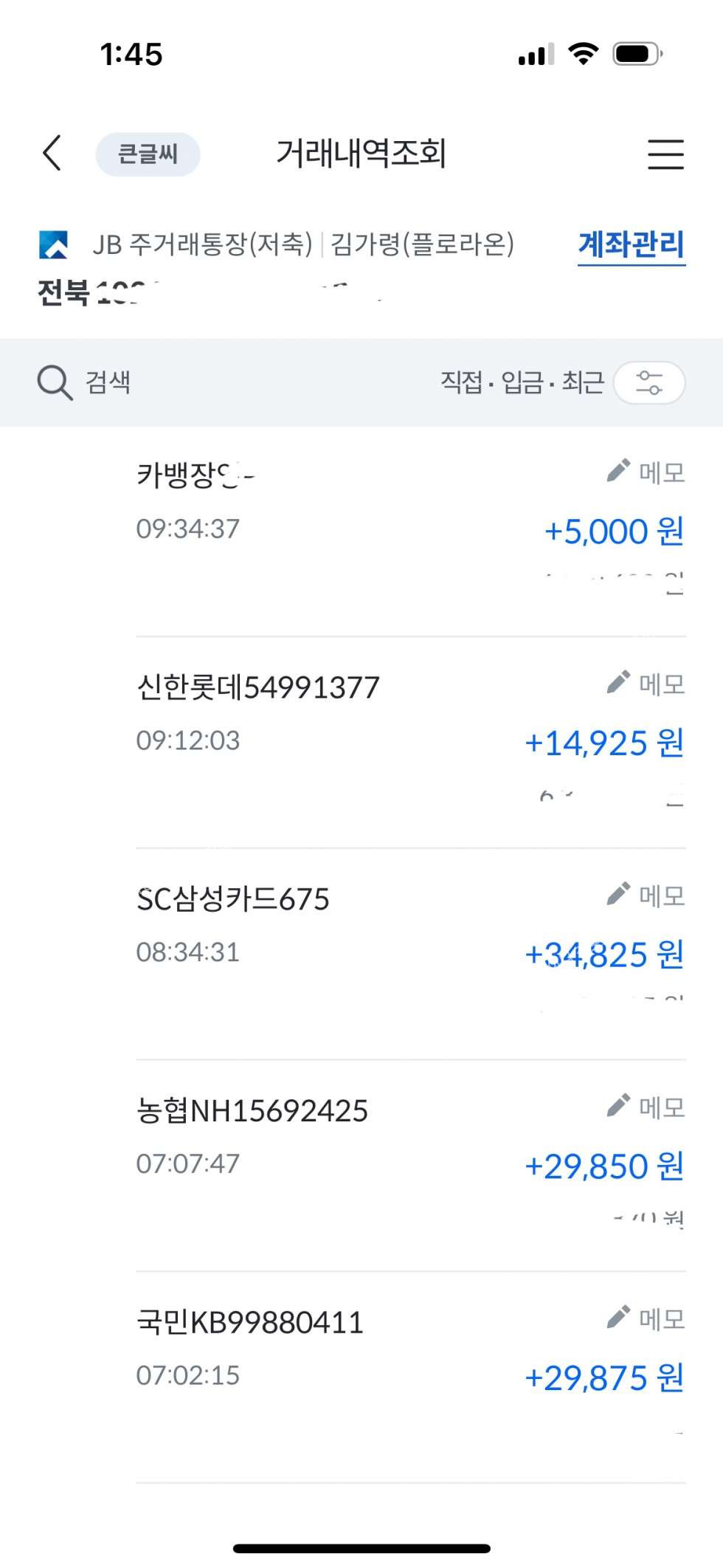The image size is (723, 1568).
Task: Tap the +14,925 원 deposit amount
Action: click(x=603, y=743)
